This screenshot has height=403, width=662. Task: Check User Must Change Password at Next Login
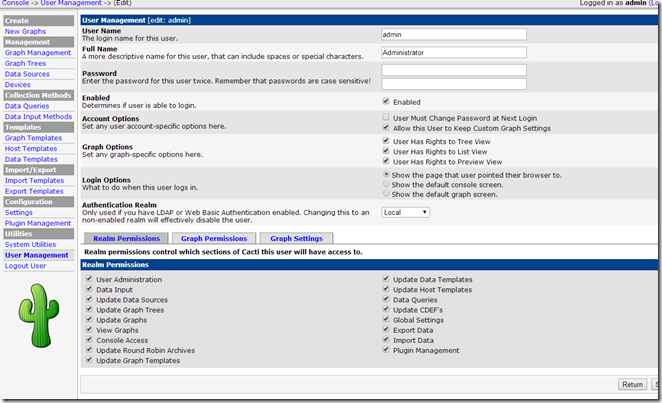pyautogui.click(x=386, y=117)
